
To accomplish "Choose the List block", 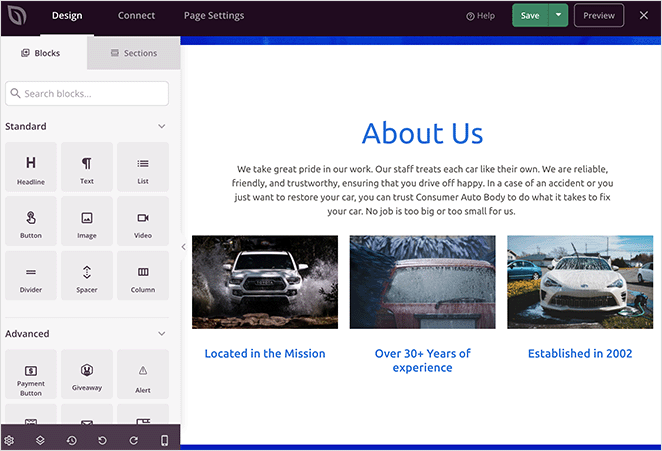I will point(143,167).
